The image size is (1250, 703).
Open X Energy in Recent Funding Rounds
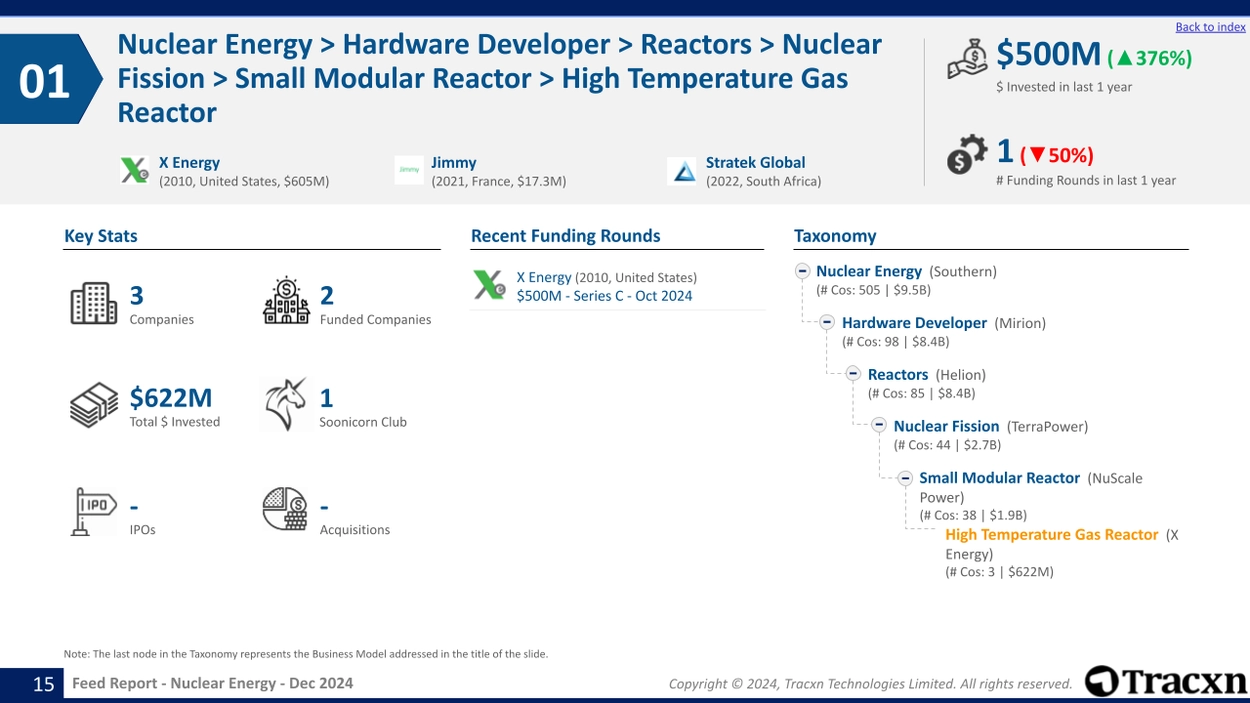tap(544, 277)
